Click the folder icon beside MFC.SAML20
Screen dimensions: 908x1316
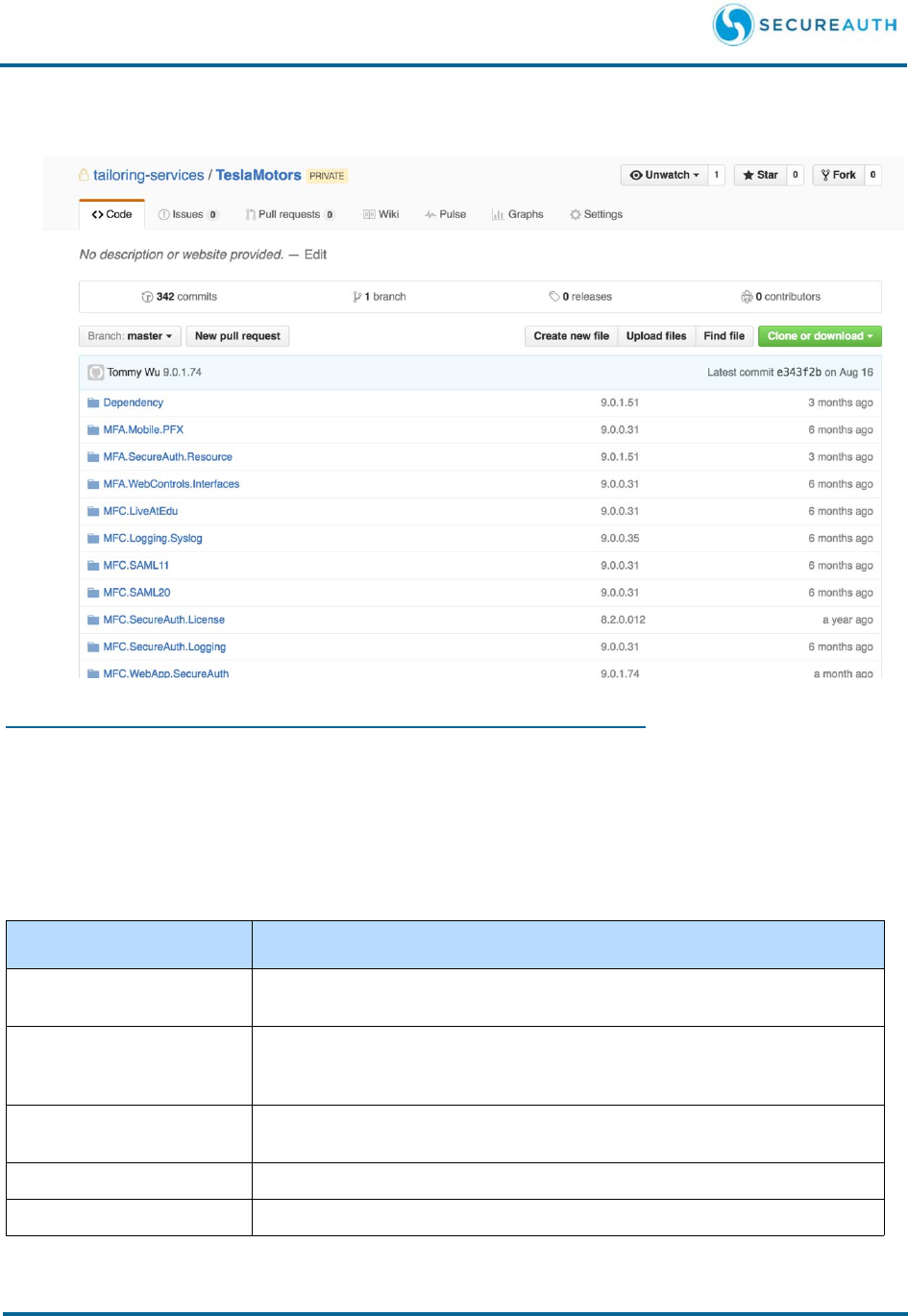(x=93, y=593)
